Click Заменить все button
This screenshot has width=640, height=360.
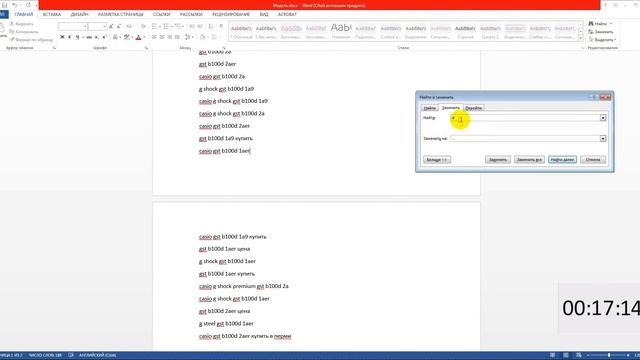pyautogui.click(x=529, y=160)
